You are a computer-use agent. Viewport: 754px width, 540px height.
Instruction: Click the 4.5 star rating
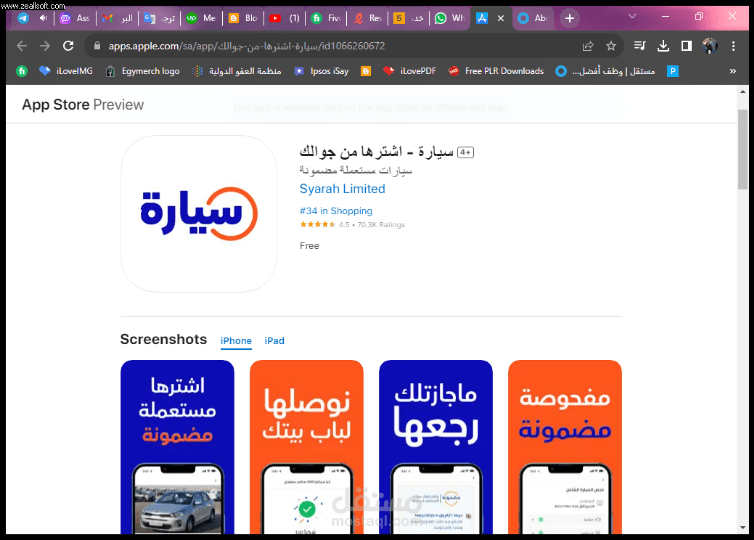[352, 225]
